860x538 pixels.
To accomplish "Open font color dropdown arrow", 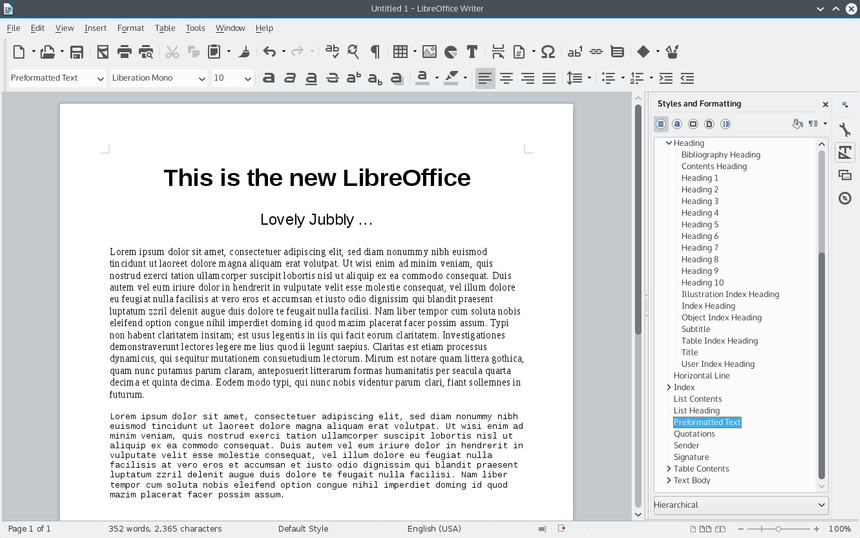I will coord(437,78).
